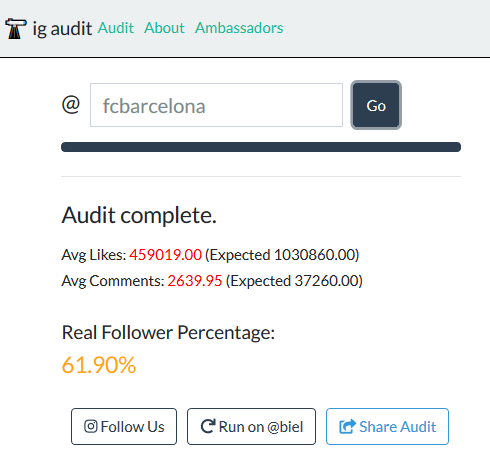Image resolution: width=490 pixels, height=476 pixels.
Task: Click the refresh arrow icon beside Run on @biel
Action: [208, 426]
